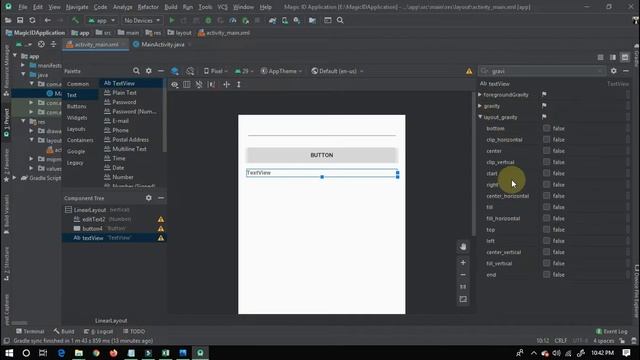The width and height of the screenshot is (640, 360).
Task: Zoom to fit screen icon
Action: point(463,299)
